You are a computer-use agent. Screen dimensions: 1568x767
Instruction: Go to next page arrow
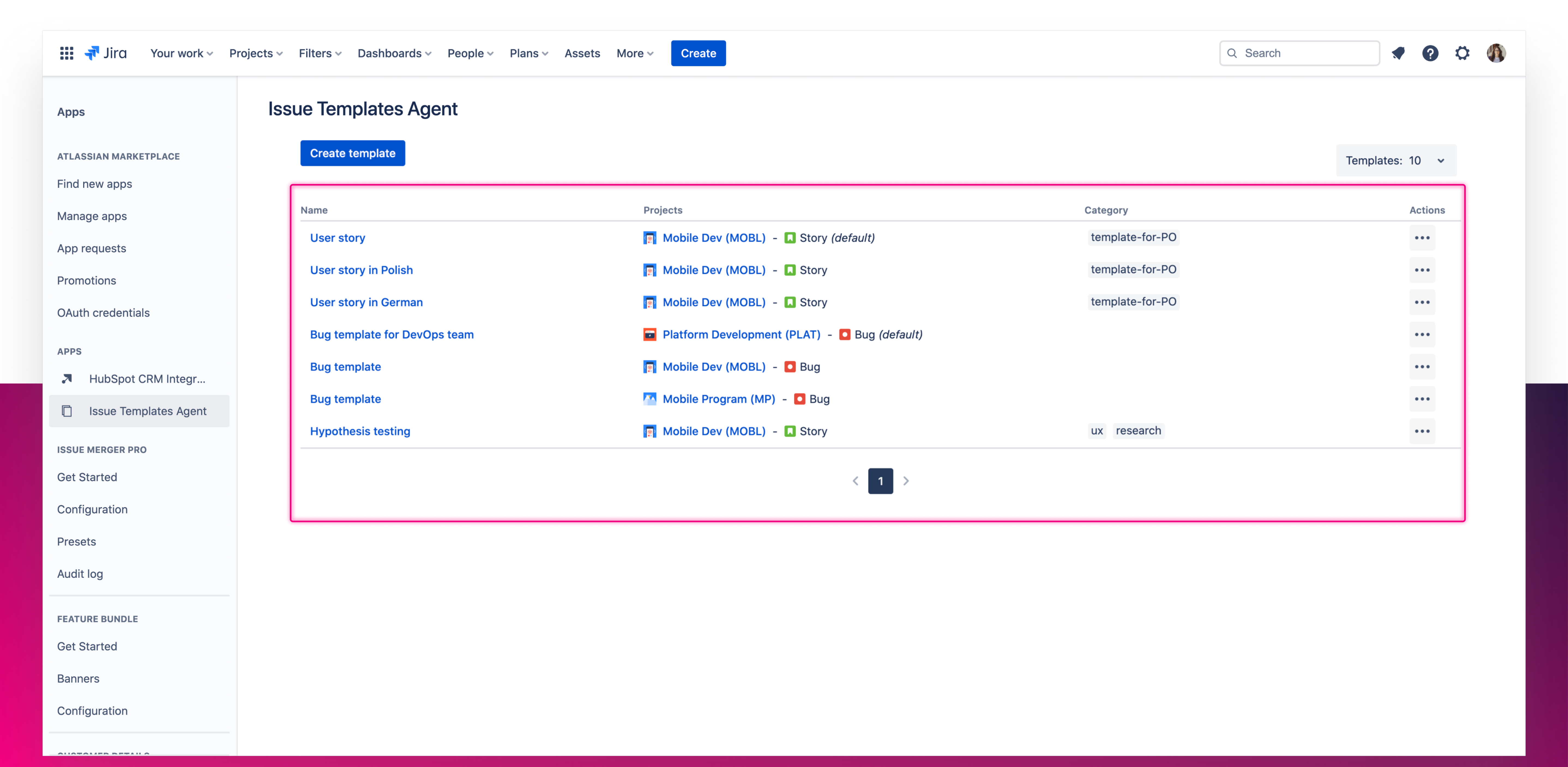(x=906, y=481)
